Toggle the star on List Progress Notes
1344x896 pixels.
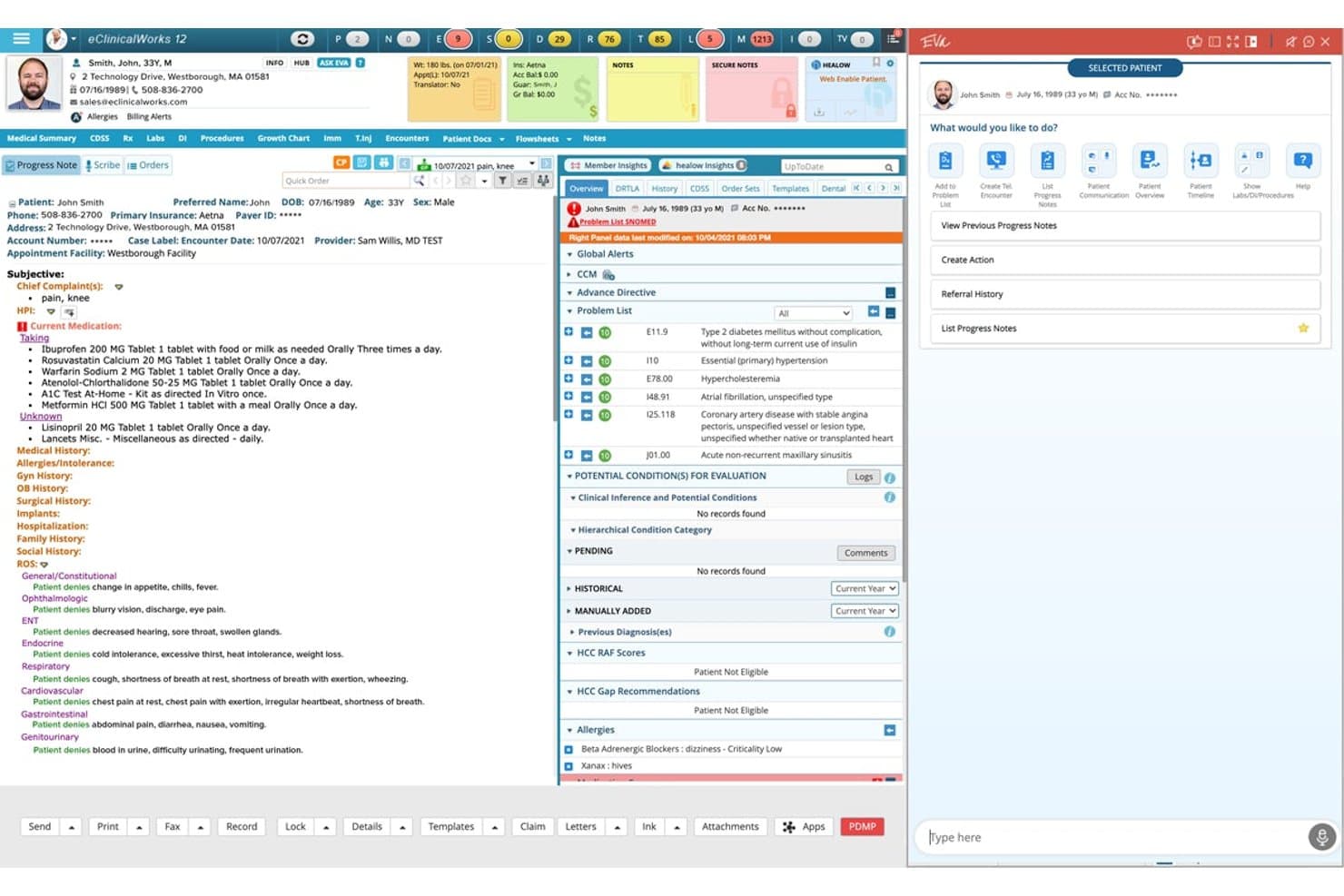click(1303, 329)
